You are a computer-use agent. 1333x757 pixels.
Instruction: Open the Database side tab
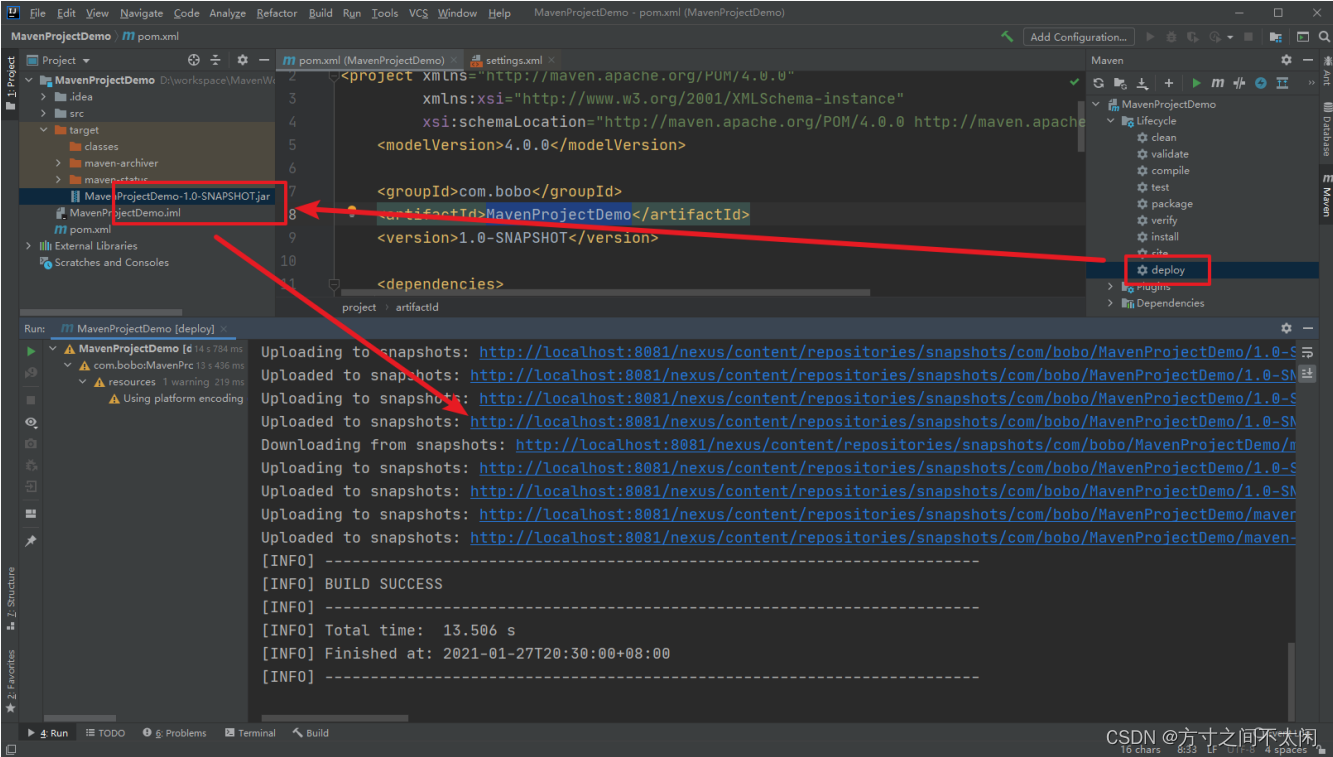(1326, 129)
